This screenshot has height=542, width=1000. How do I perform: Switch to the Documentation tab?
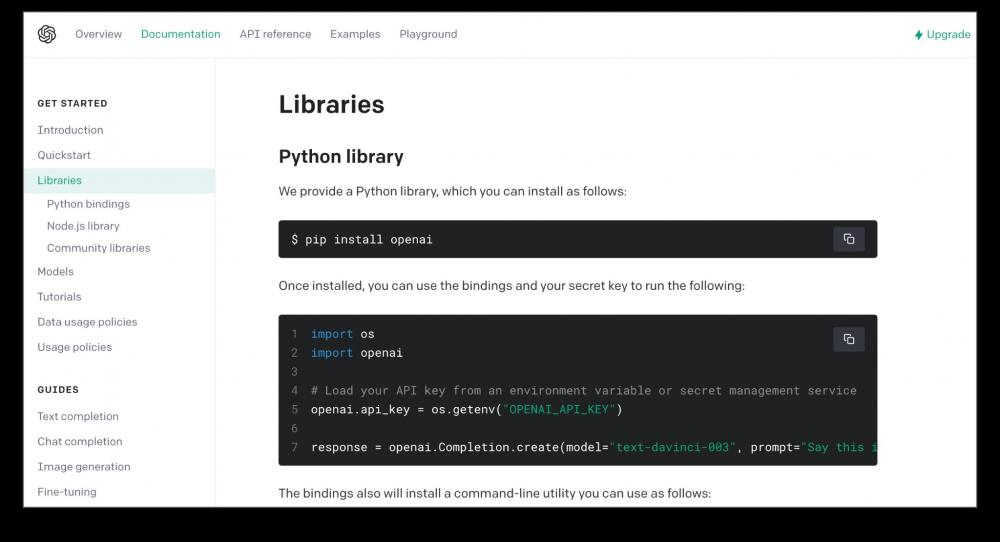click(x=180, y=34)
